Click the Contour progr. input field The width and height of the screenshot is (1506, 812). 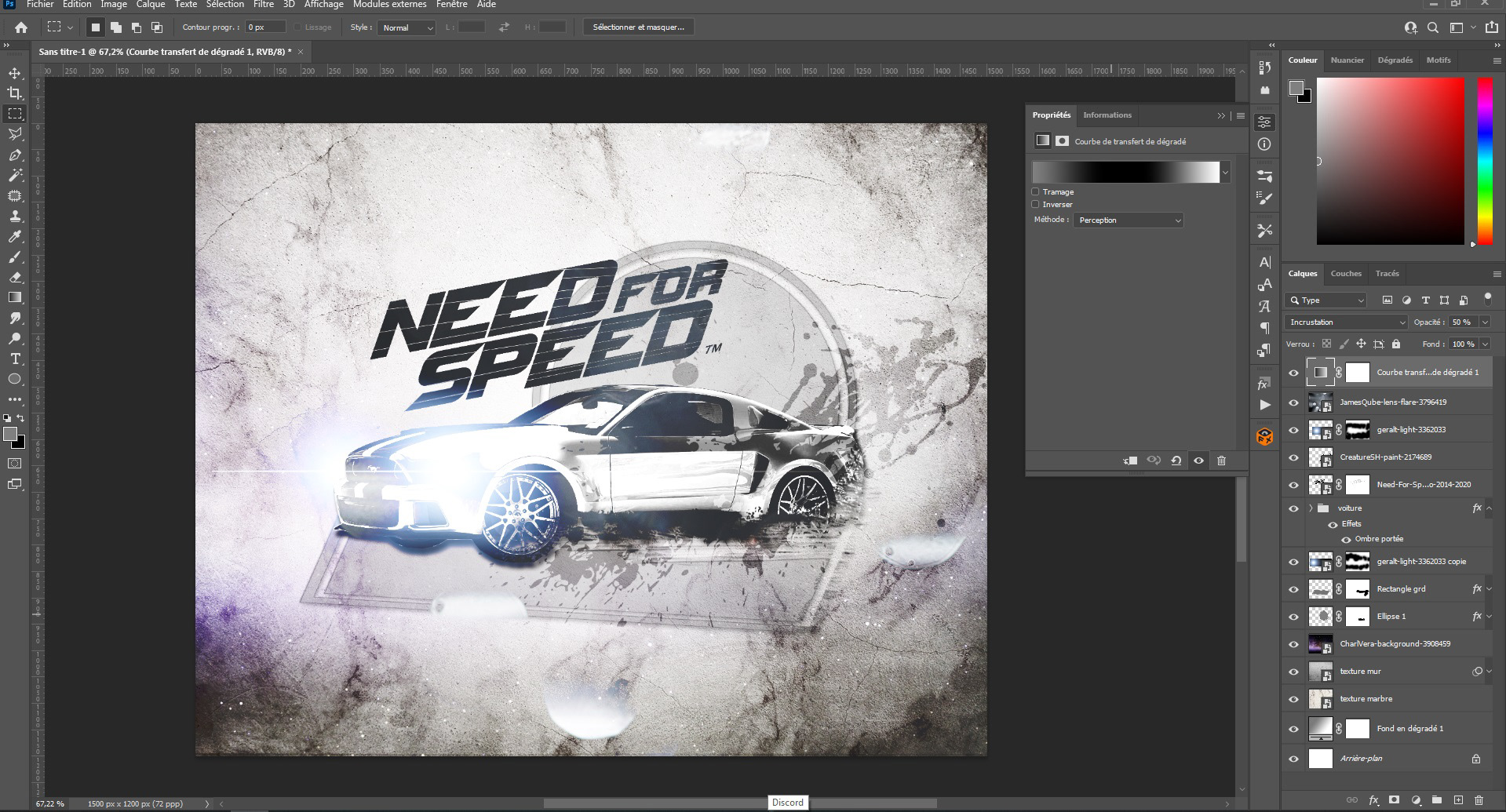point(265,27)
